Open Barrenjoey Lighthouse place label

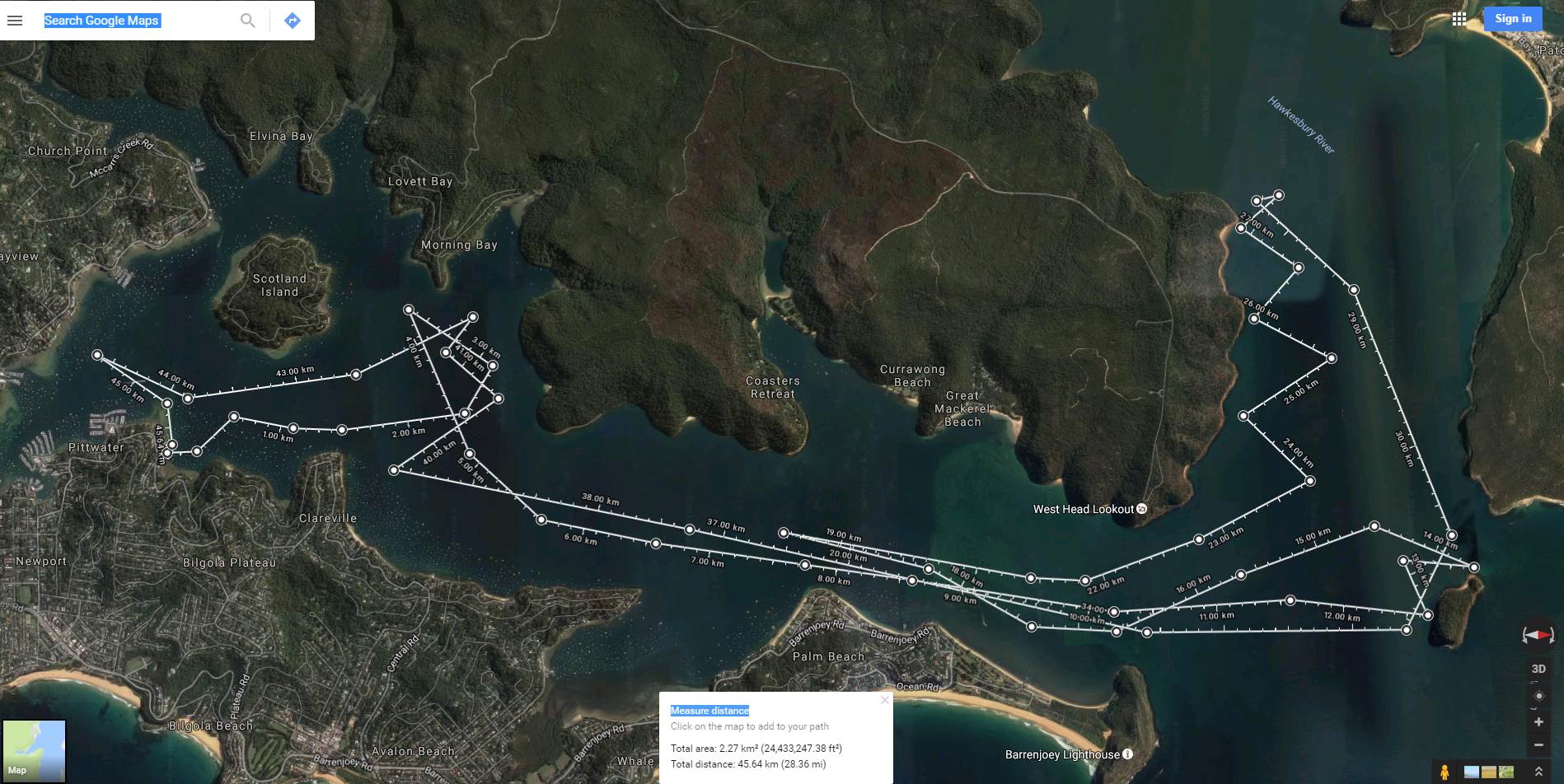point(1069,754)
